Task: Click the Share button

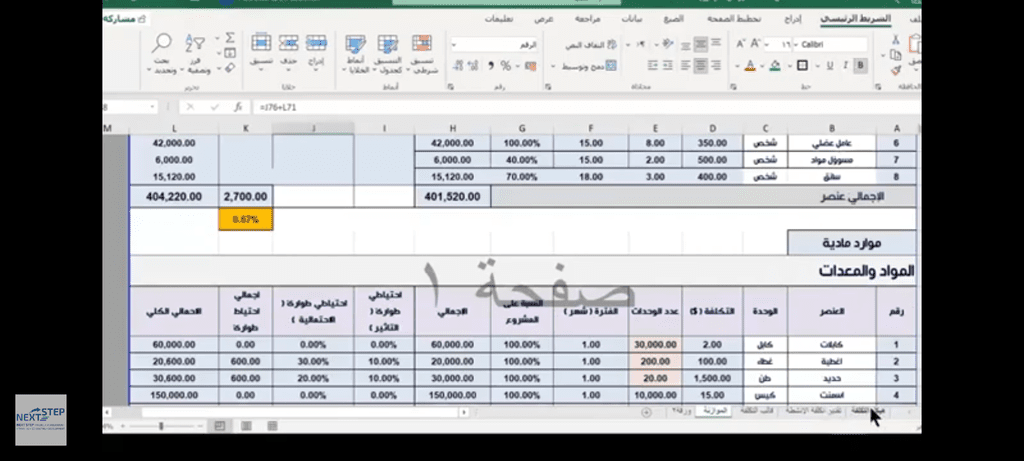Action: click(124, 19)
